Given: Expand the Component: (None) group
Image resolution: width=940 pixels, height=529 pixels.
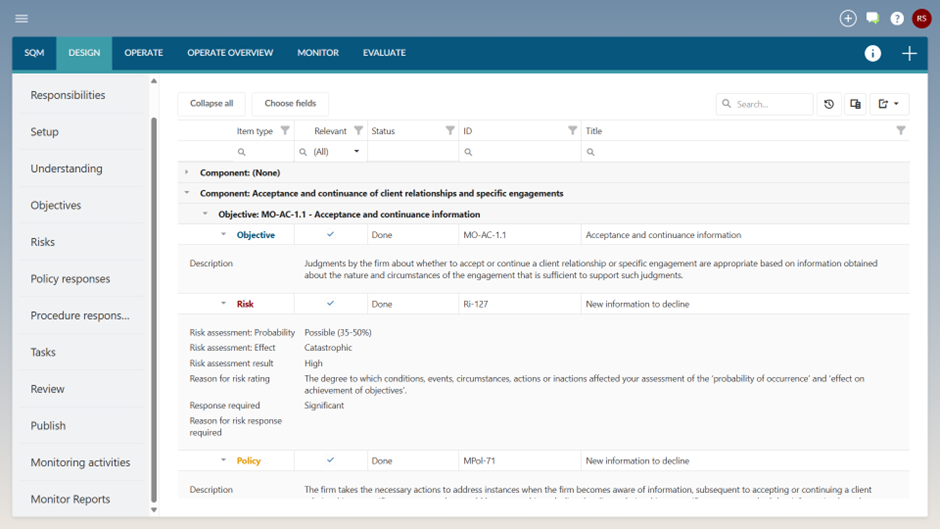Looking at the screenshot, I should (187, 173).
